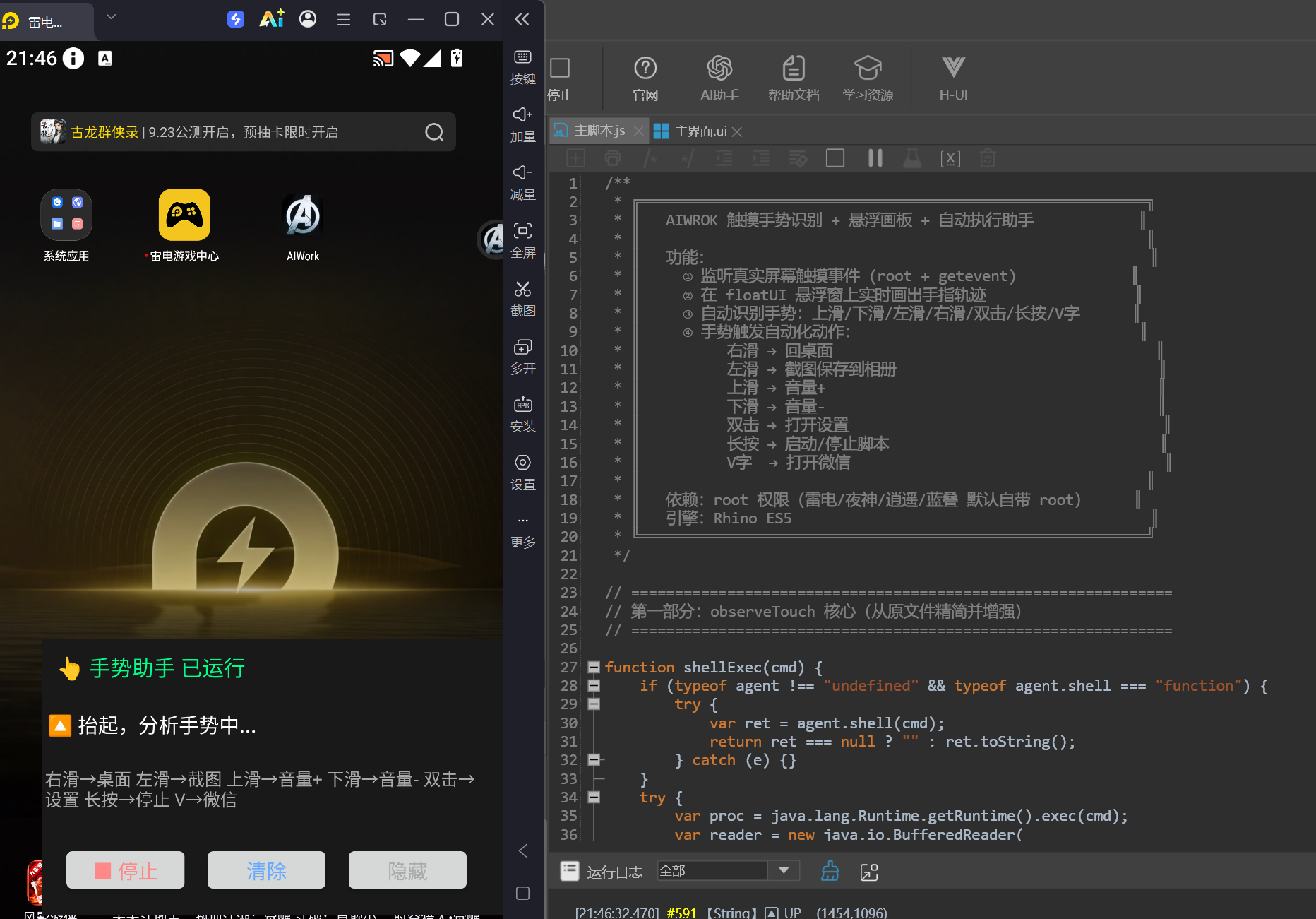1316x919 pixels.
Task: Collapse the try block on line 34
Action: pyautogui.click(x=594, y=797)
